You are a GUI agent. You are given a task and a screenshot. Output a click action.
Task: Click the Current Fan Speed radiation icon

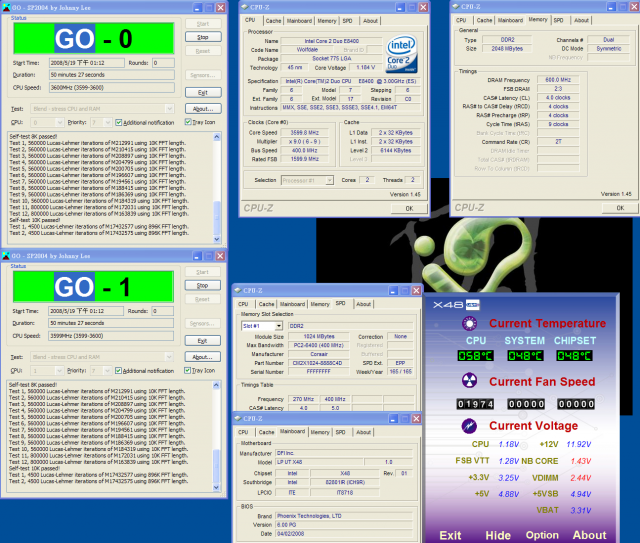tap(469, 381)
